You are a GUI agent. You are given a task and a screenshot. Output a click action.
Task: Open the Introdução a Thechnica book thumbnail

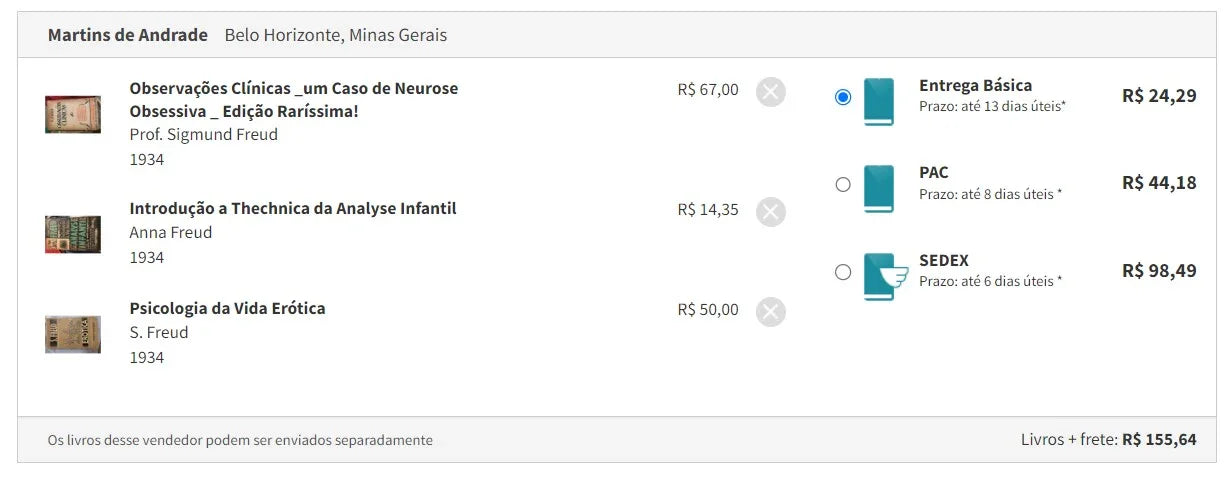pos(73,234)
